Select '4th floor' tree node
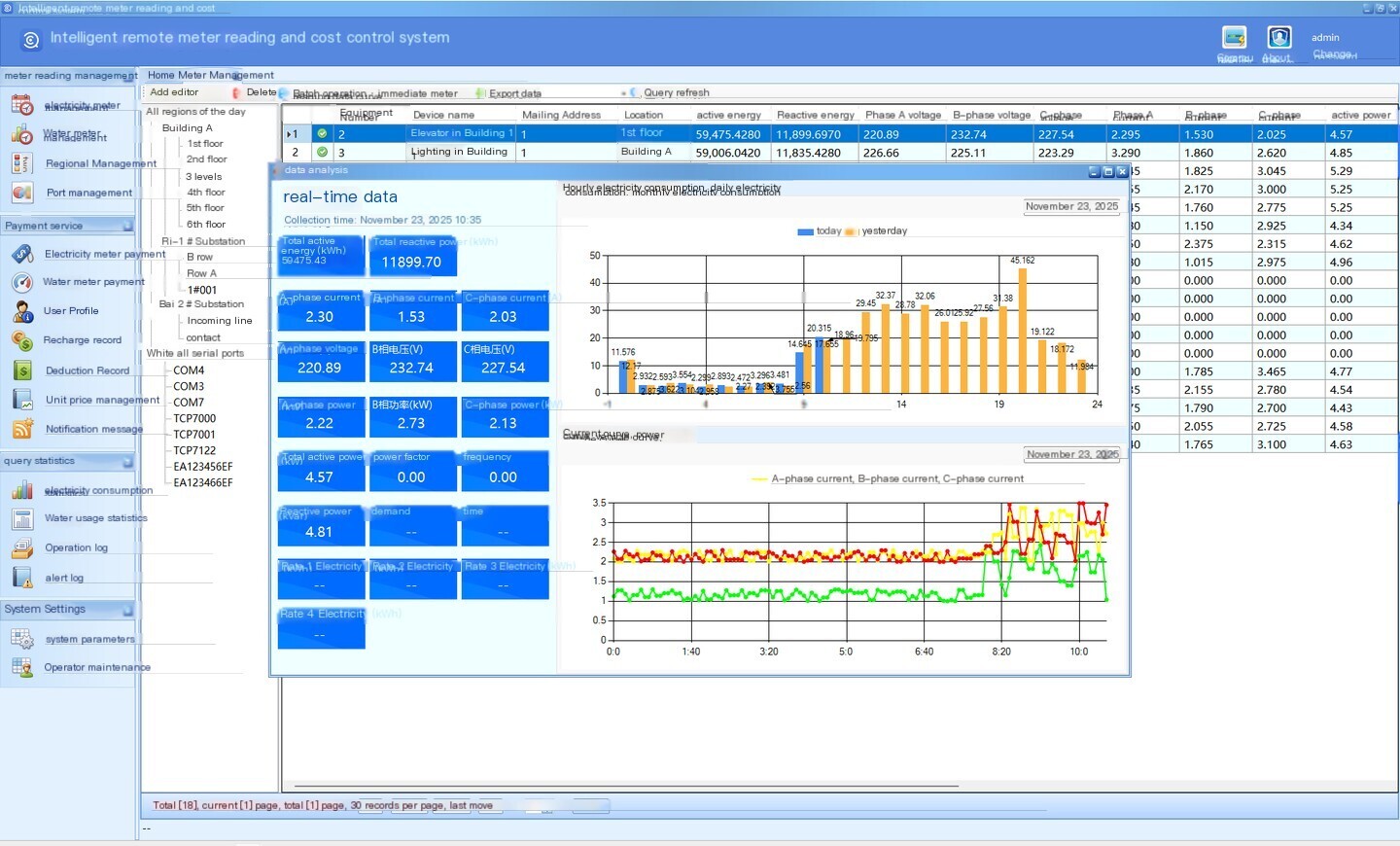 coord(206,193)
